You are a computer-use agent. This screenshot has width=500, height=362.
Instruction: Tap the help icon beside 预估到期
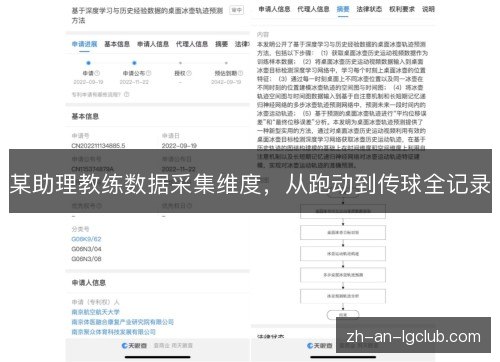pos(240,73)
